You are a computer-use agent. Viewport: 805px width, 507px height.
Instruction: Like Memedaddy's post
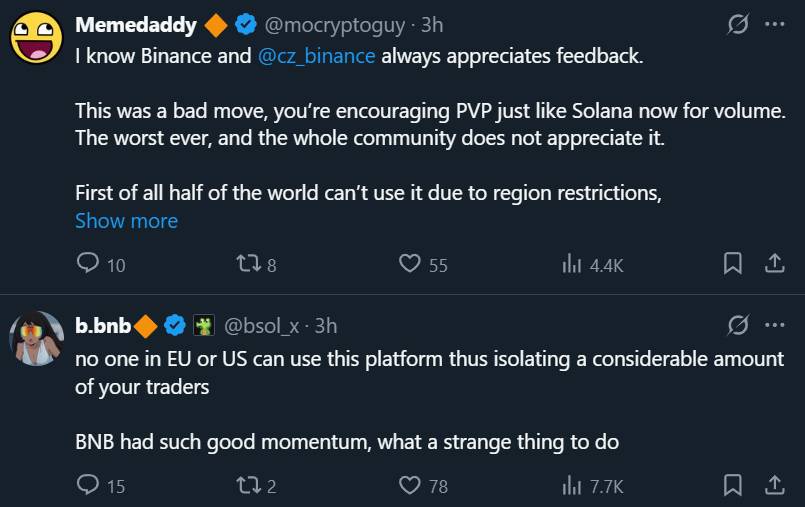pyautogui.click(x=409, y=264)
